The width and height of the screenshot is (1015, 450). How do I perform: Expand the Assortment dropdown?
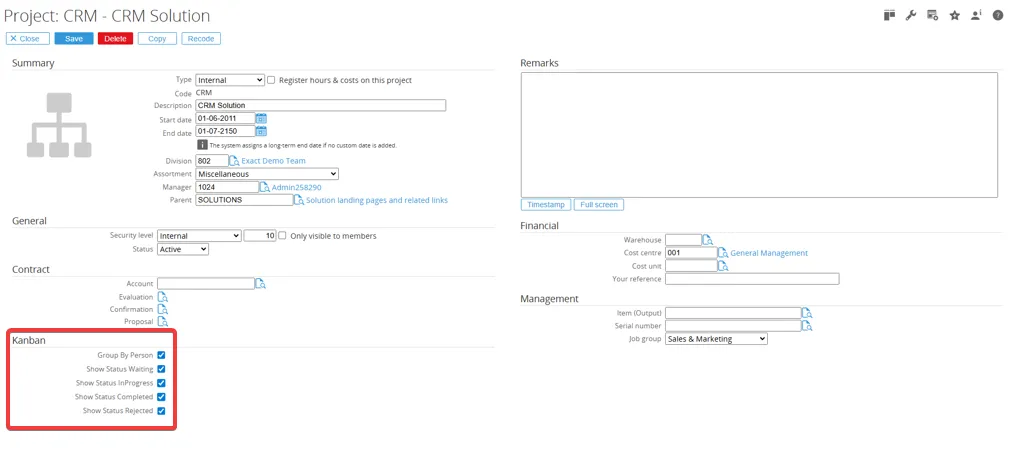[x=266, y=174]
